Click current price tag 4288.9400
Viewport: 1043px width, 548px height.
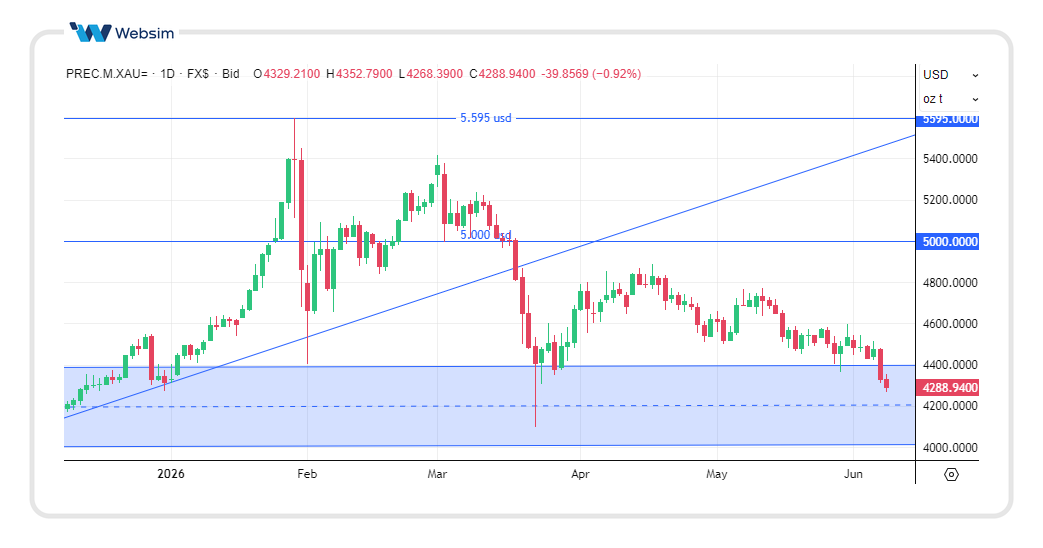click(x=949, y=388)
